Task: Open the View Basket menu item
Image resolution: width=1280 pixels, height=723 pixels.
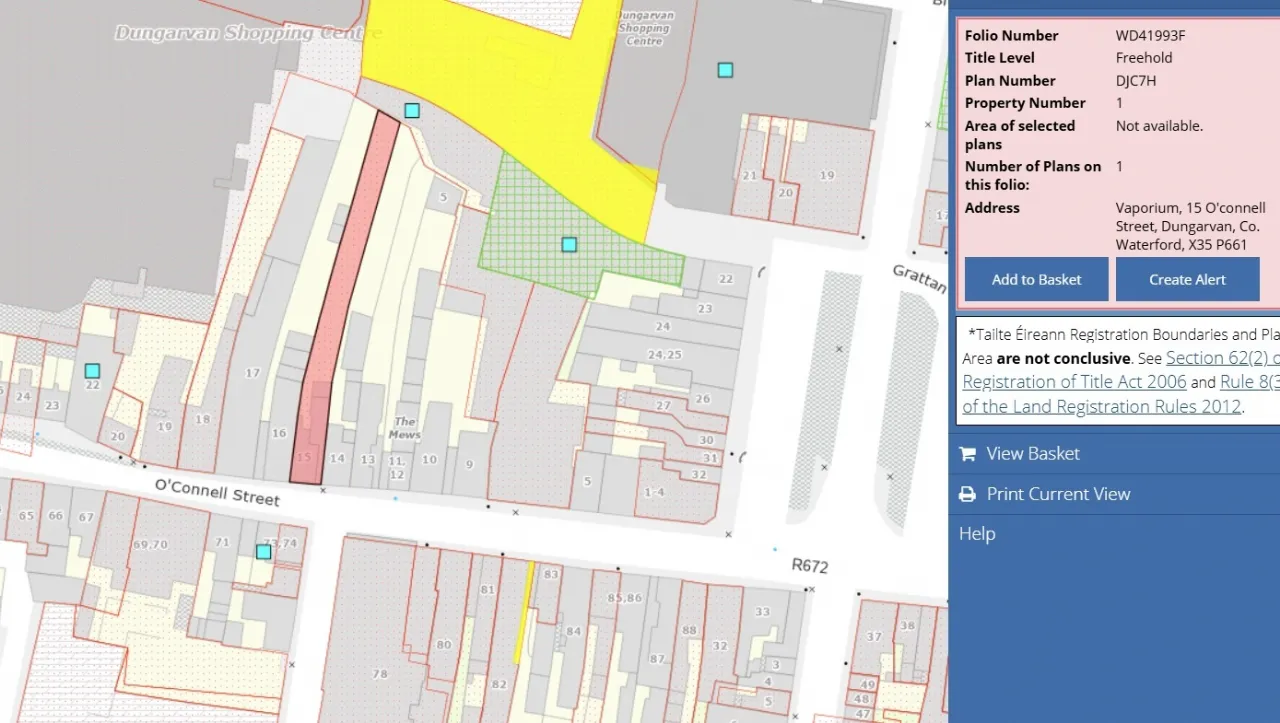Action: point(1033,454)
